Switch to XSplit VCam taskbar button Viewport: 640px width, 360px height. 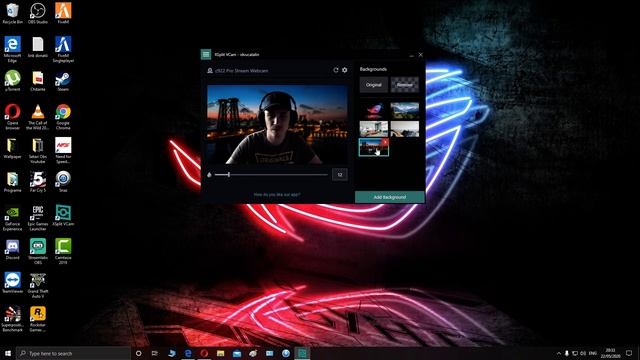point(302,353)
